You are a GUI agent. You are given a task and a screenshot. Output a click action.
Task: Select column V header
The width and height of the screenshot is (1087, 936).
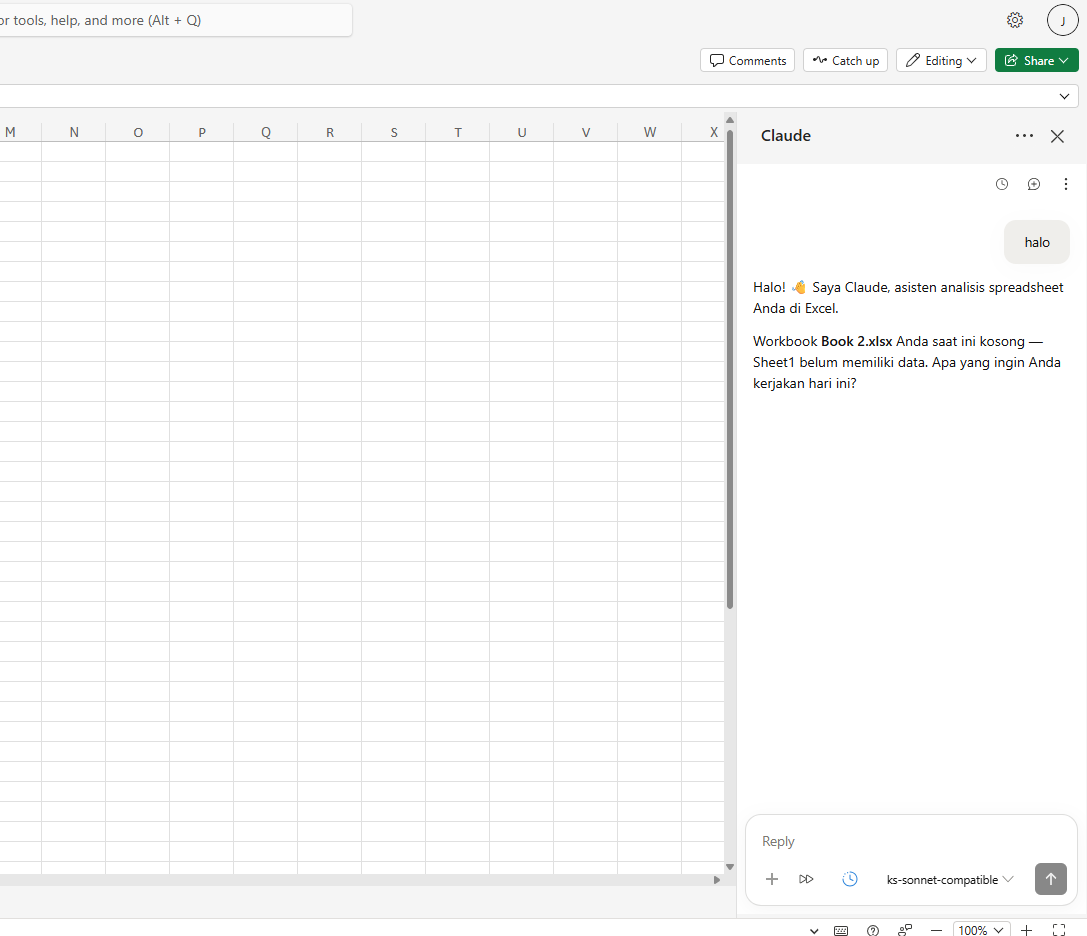pos(586,132)
